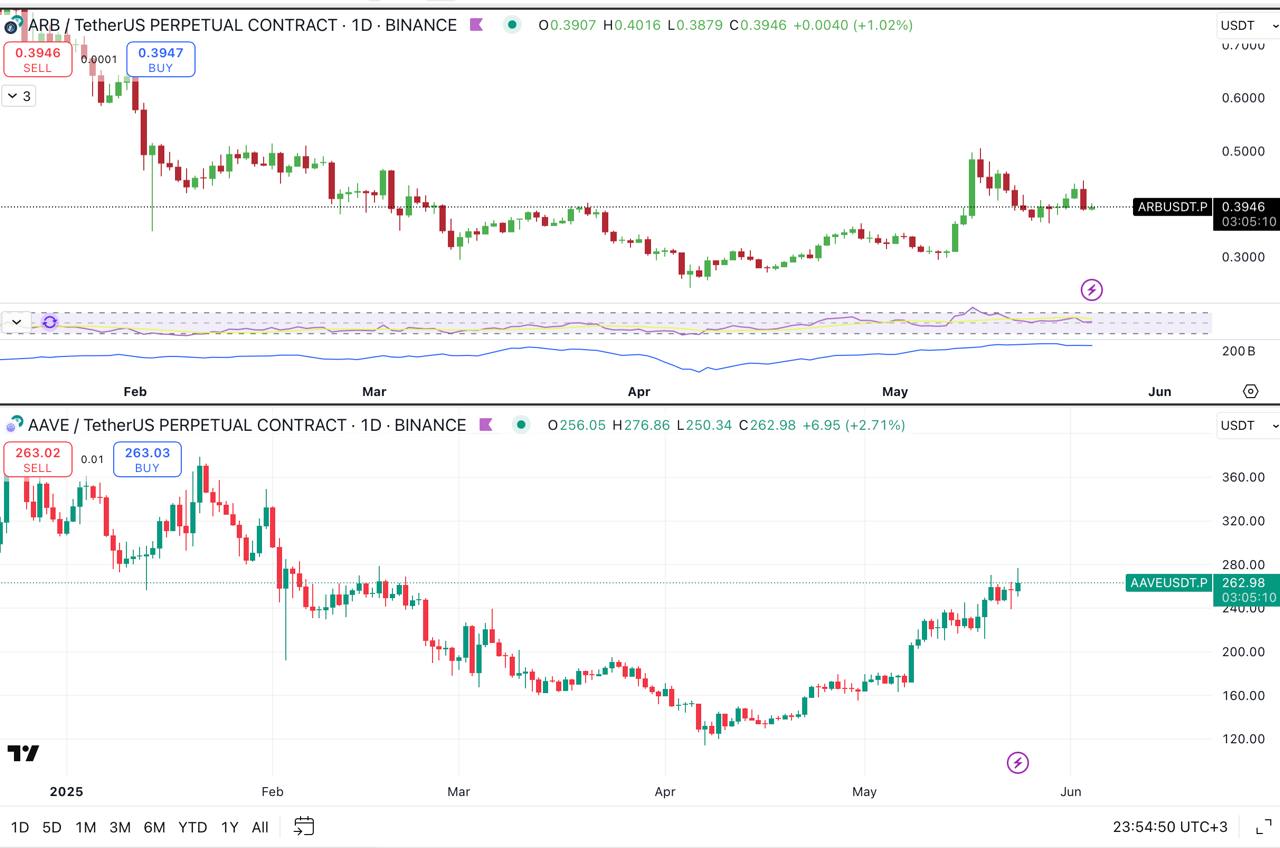Click the 2025 time axis label
This screenshot has width=1280, height=848.
(x=66, y=791)
